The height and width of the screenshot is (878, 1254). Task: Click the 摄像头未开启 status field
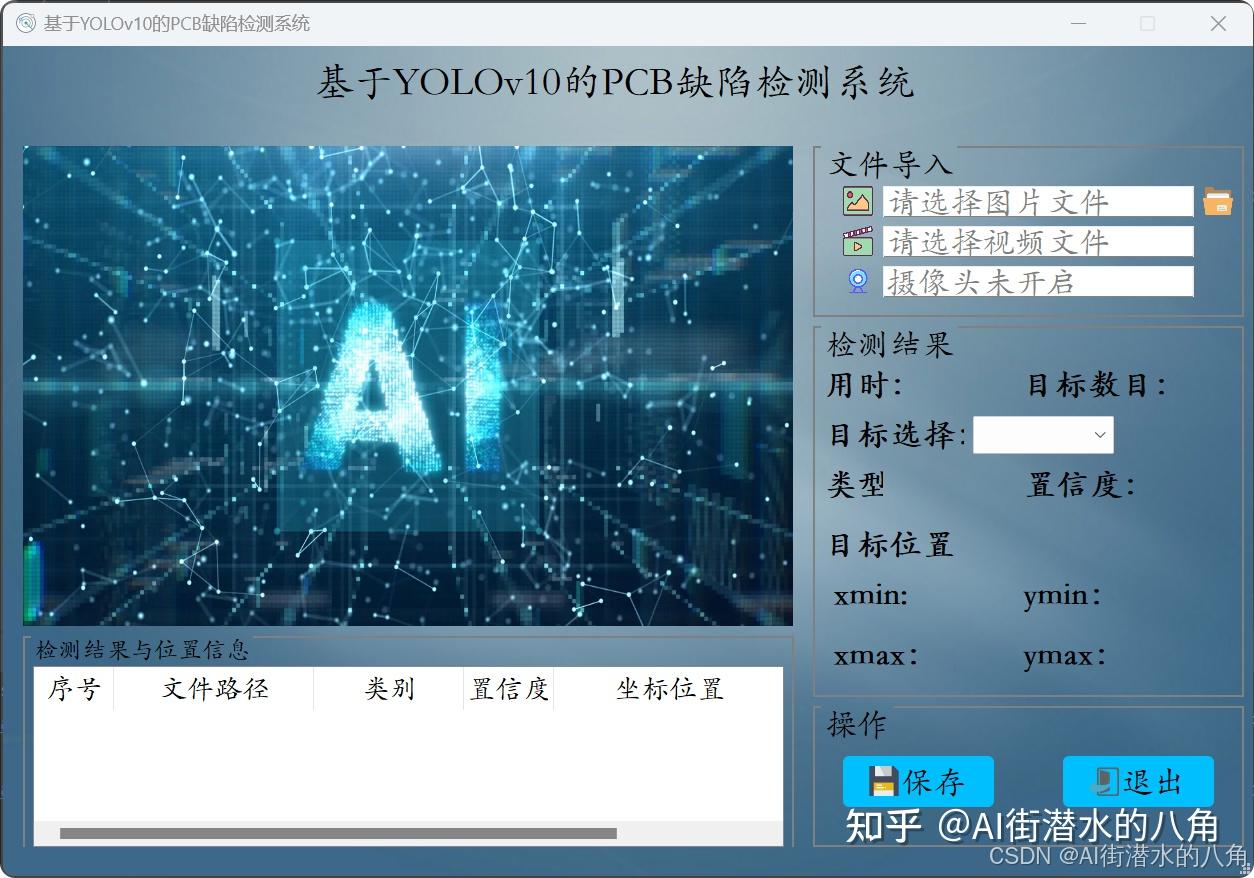1037,281
